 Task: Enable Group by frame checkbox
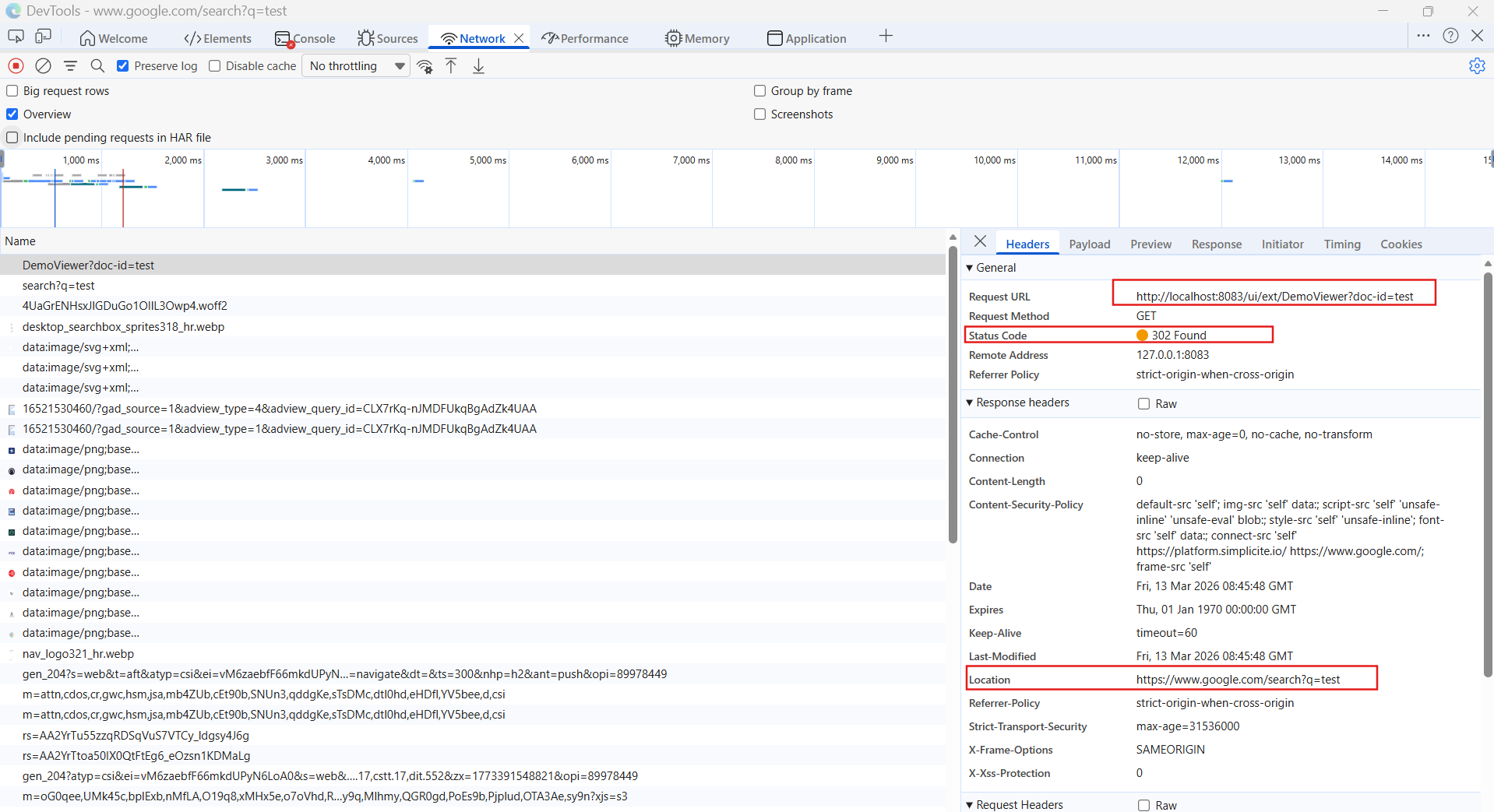pyautogui.click(x=759, y=91)
